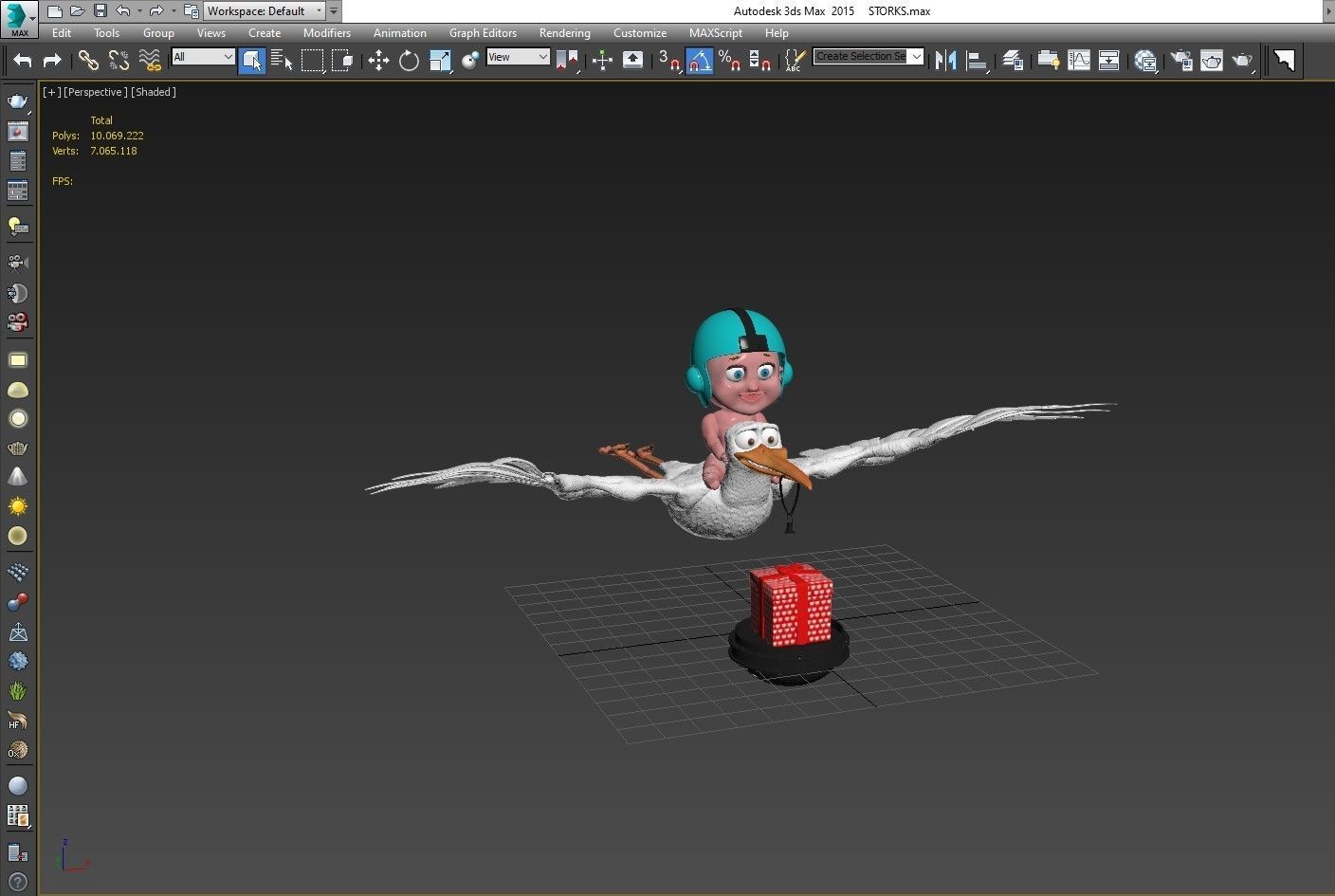Expand the Redo history arrow
This screenshot has height=896, width=1335.
pyautogui.click(x=174, y=11)
